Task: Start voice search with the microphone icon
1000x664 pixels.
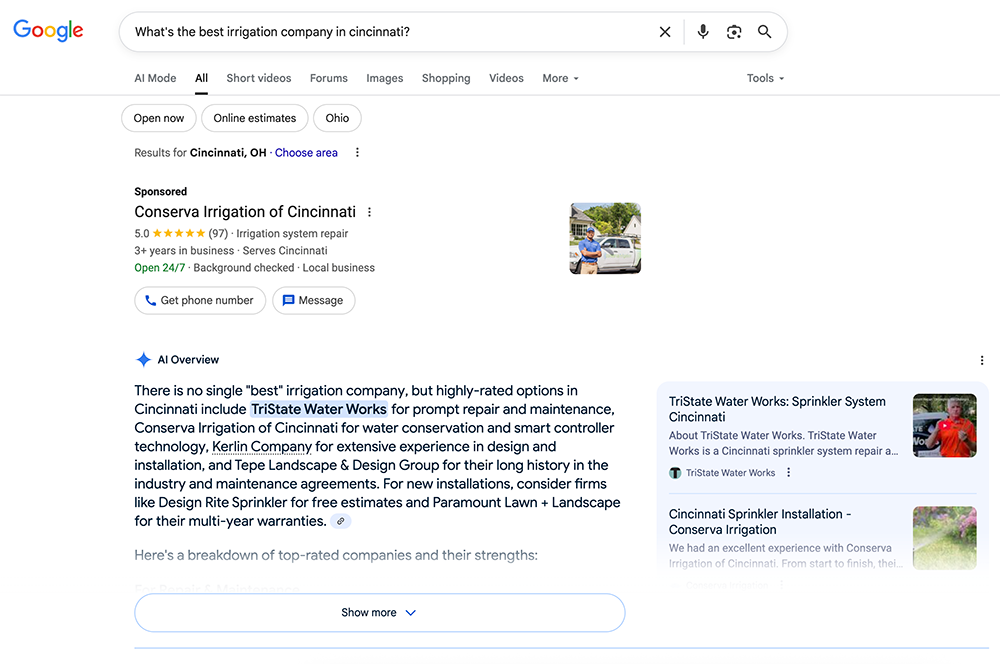Action: (703, 32)
